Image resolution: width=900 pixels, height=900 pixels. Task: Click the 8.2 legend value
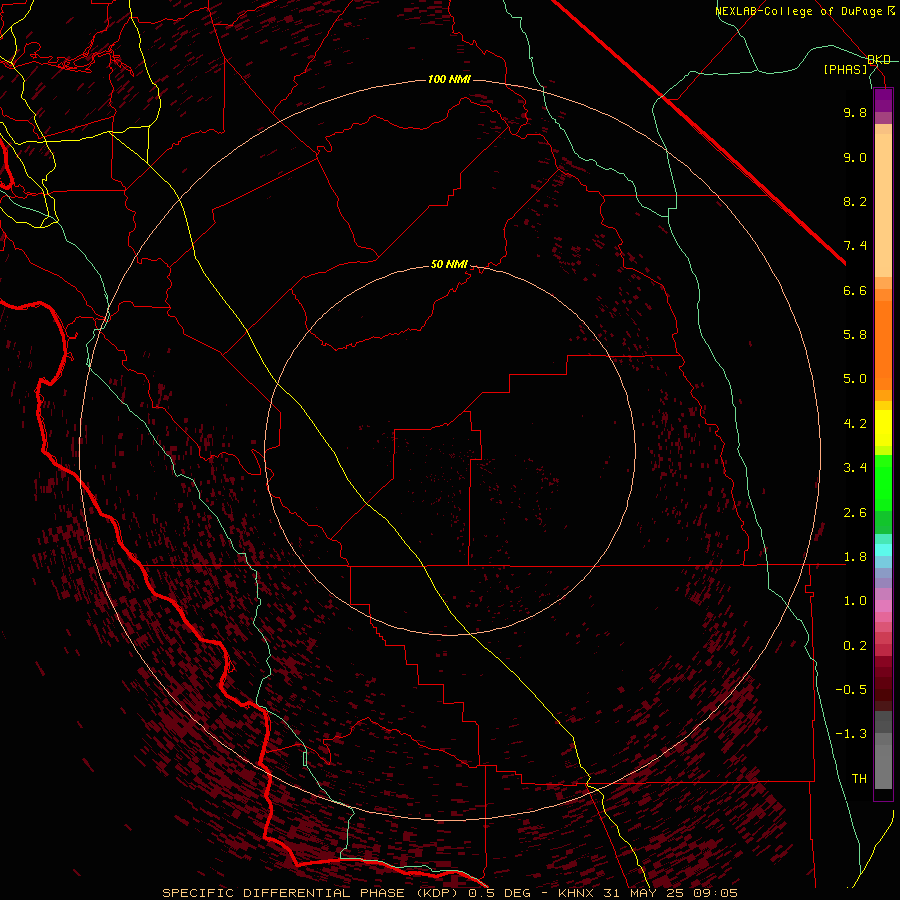855,201
